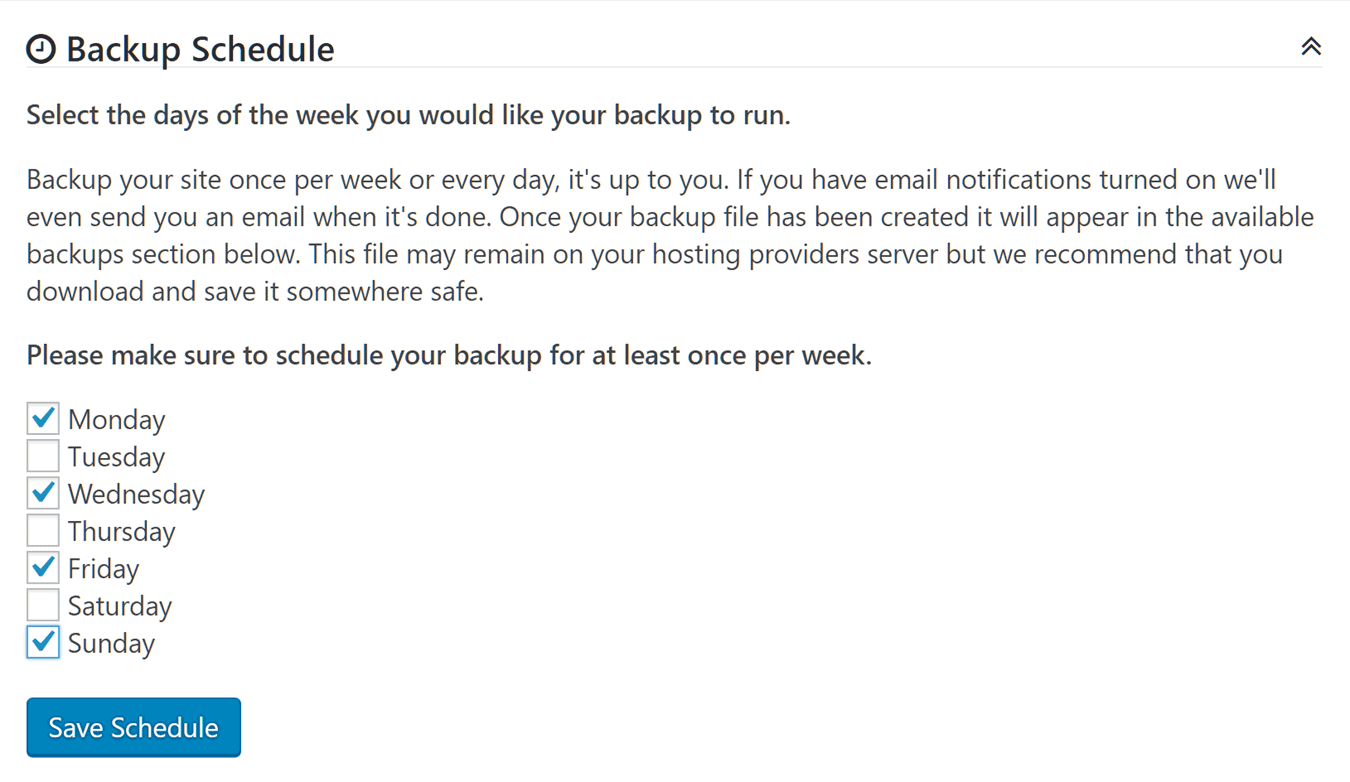Click the clock icon beside Backup Schedule

pyautogui.click(x=41, y=49)
